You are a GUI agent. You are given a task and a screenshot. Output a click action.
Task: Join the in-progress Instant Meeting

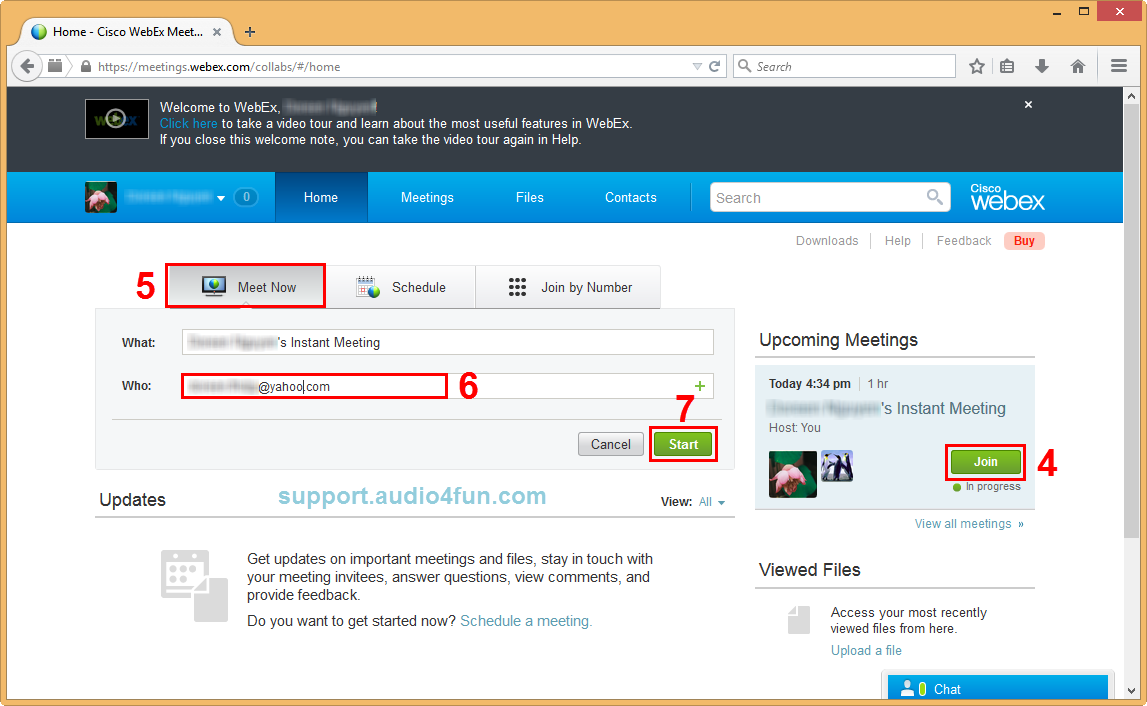tap(985, 462)
